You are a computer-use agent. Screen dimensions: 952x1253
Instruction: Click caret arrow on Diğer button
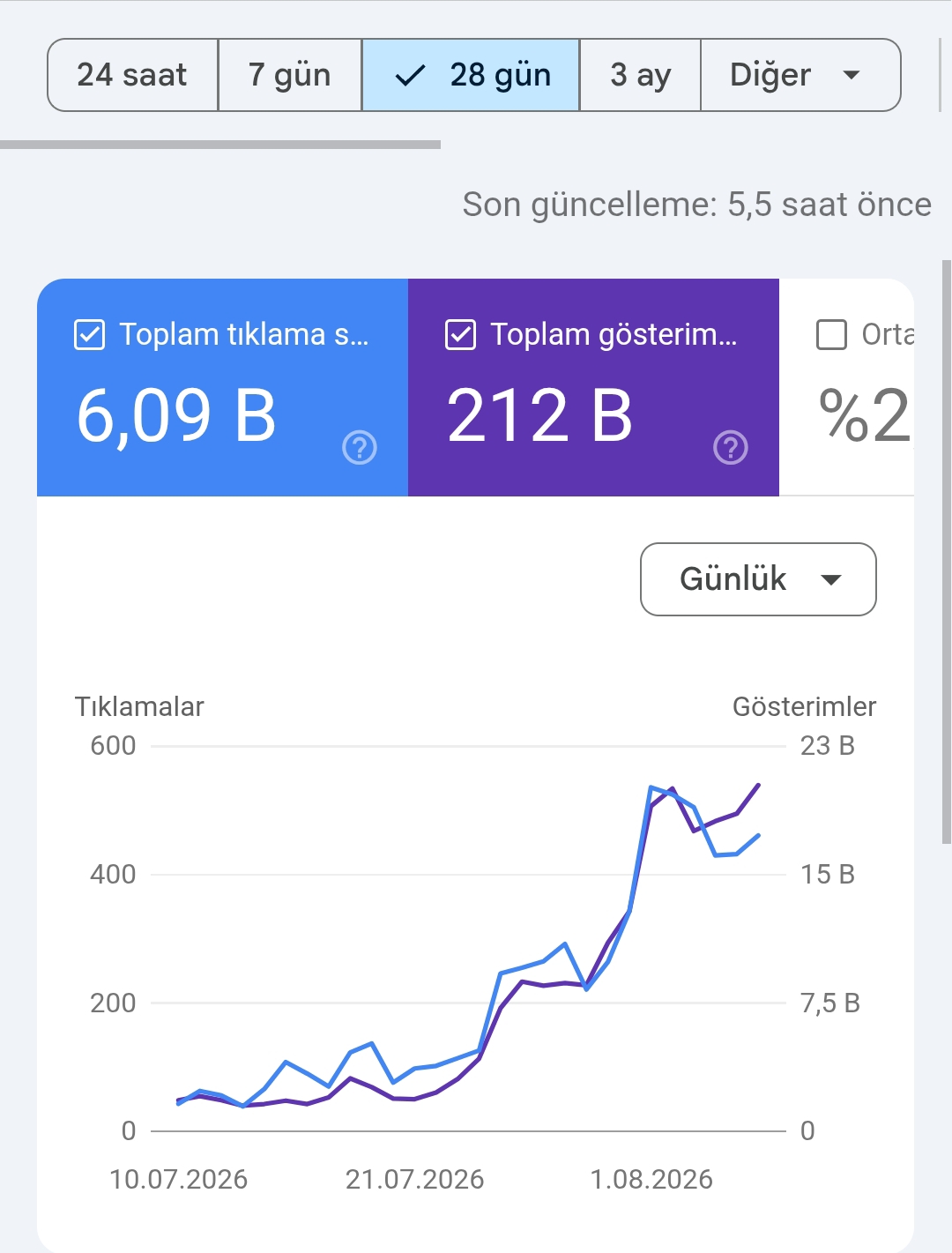pos(852,75)
